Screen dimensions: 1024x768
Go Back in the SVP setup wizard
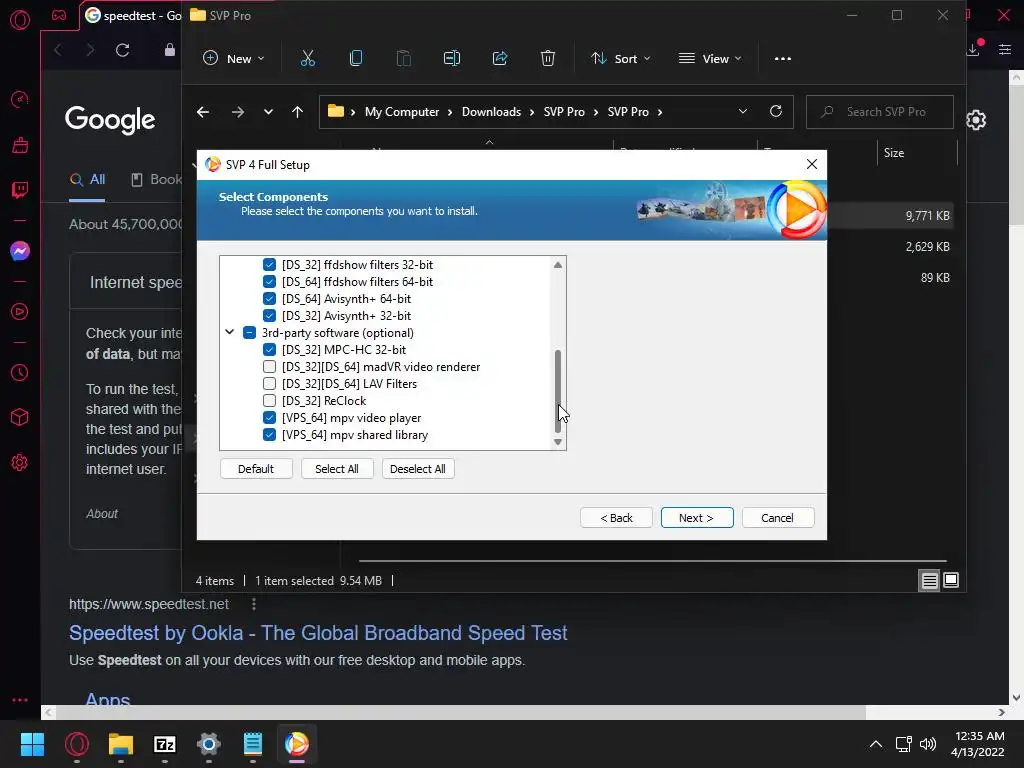616,518
